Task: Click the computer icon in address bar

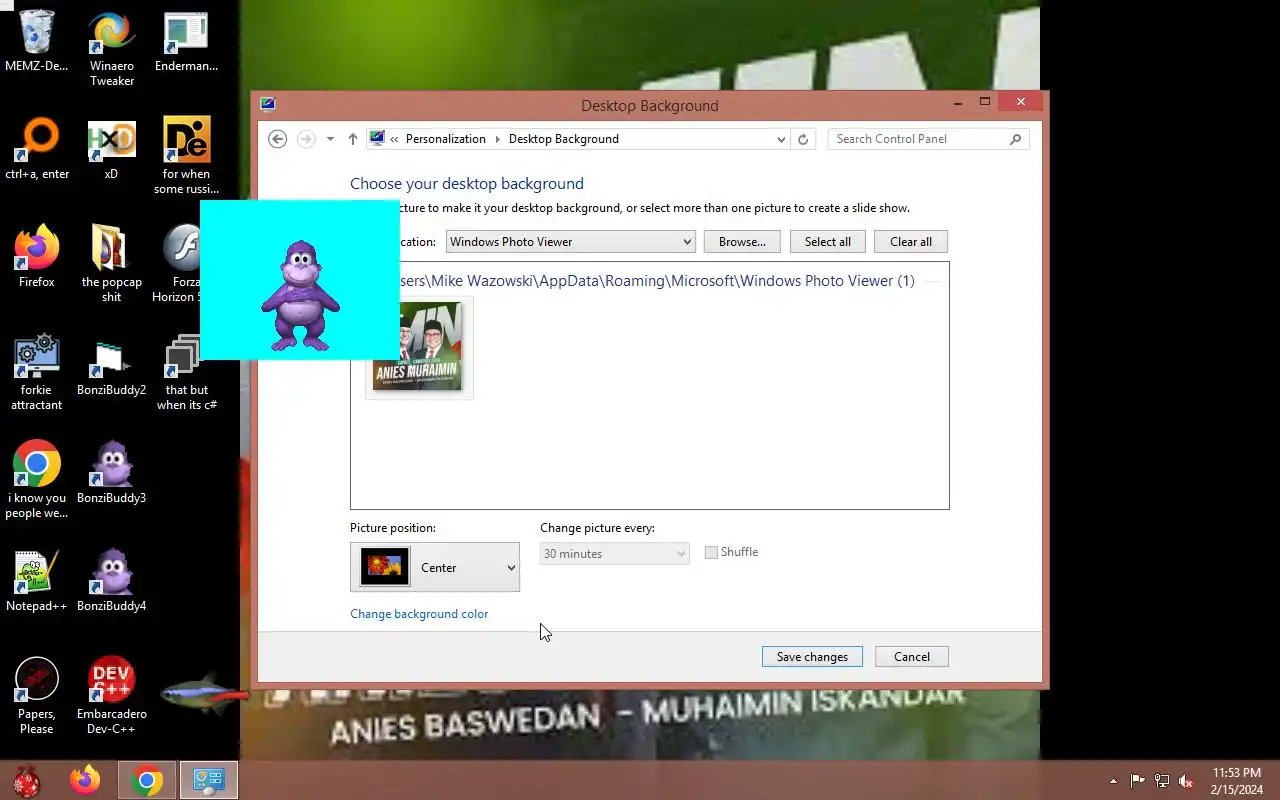Action: point(377,139)
